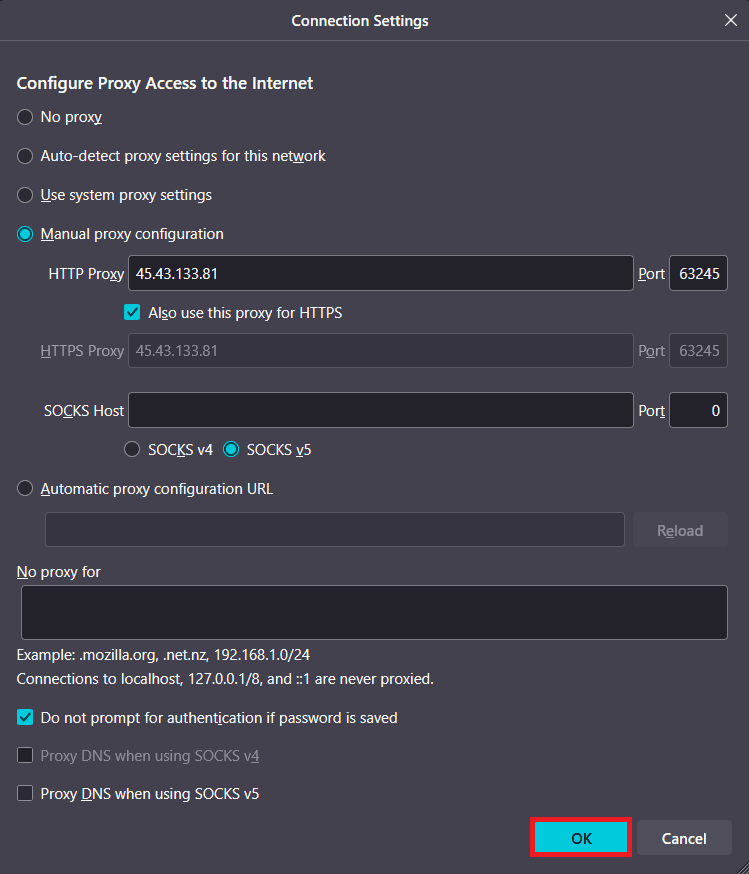Dismiss the dialog with Cancel
The height and width of the screenshot is (874, 749).
683,838
